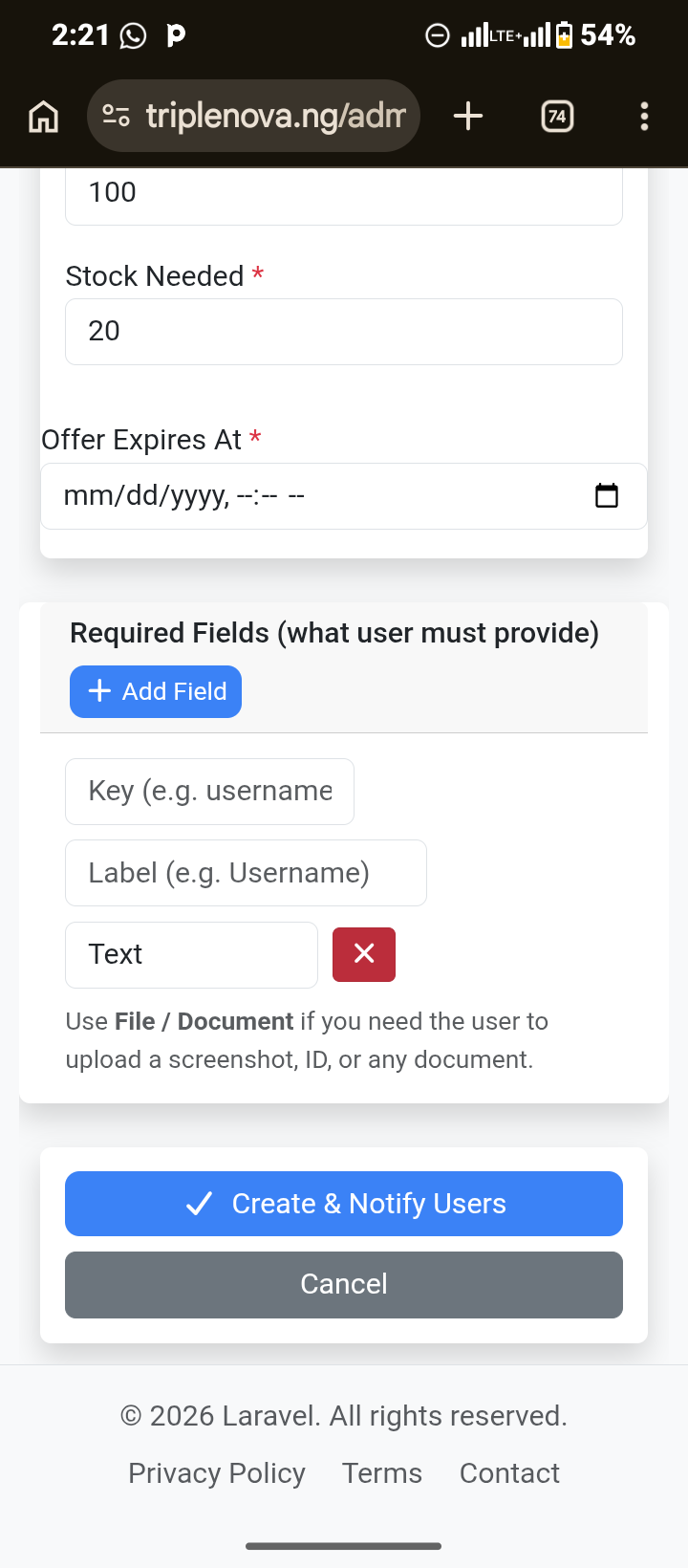The width and height of the screenshot is (688, 1568).
Task: Open Chrome's three-dot overflow menu
Action: pos(645,117)
